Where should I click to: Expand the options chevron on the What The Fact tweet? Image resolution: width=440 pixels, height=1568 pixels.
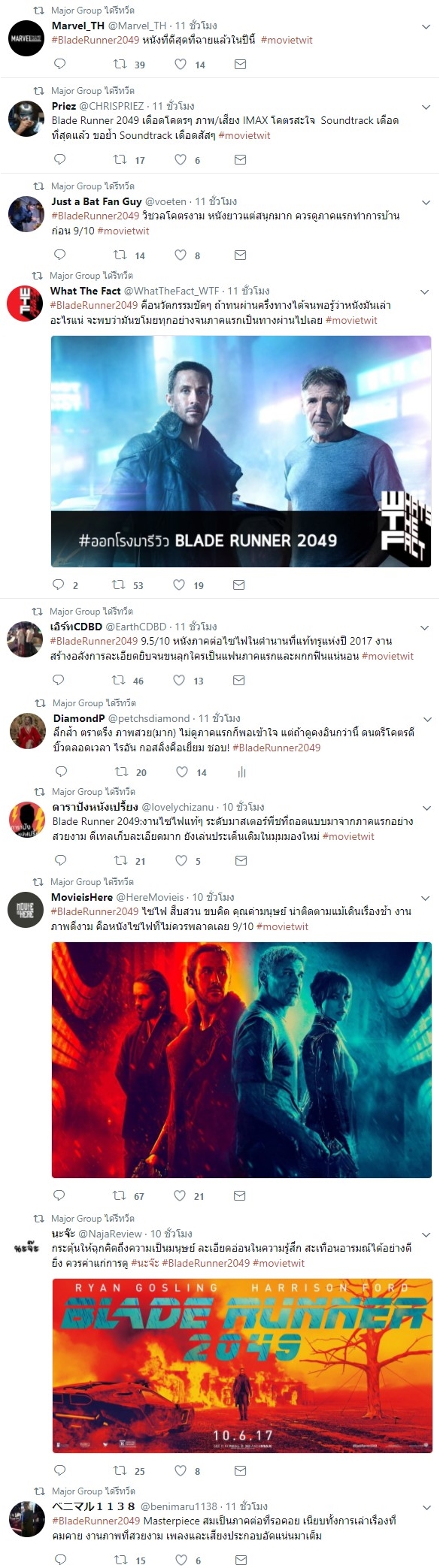(x=424, y=292)
